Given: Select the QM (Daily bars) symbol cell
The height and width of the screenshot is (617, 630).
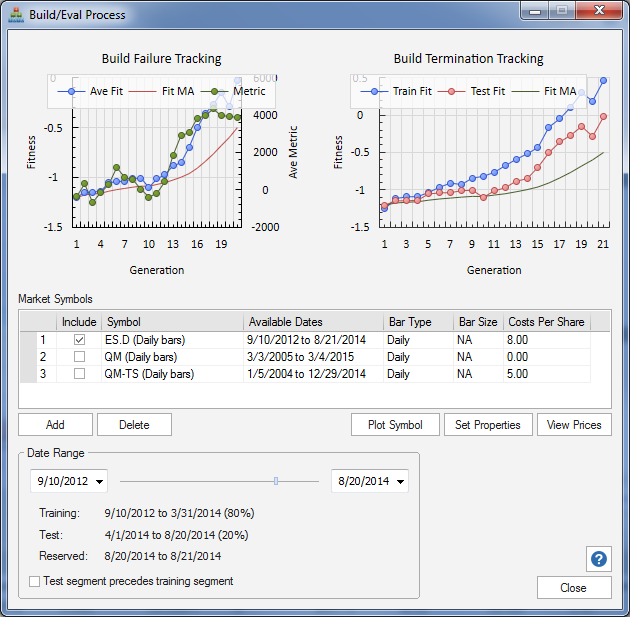Looking at the screenshot, I should (172, 357).
